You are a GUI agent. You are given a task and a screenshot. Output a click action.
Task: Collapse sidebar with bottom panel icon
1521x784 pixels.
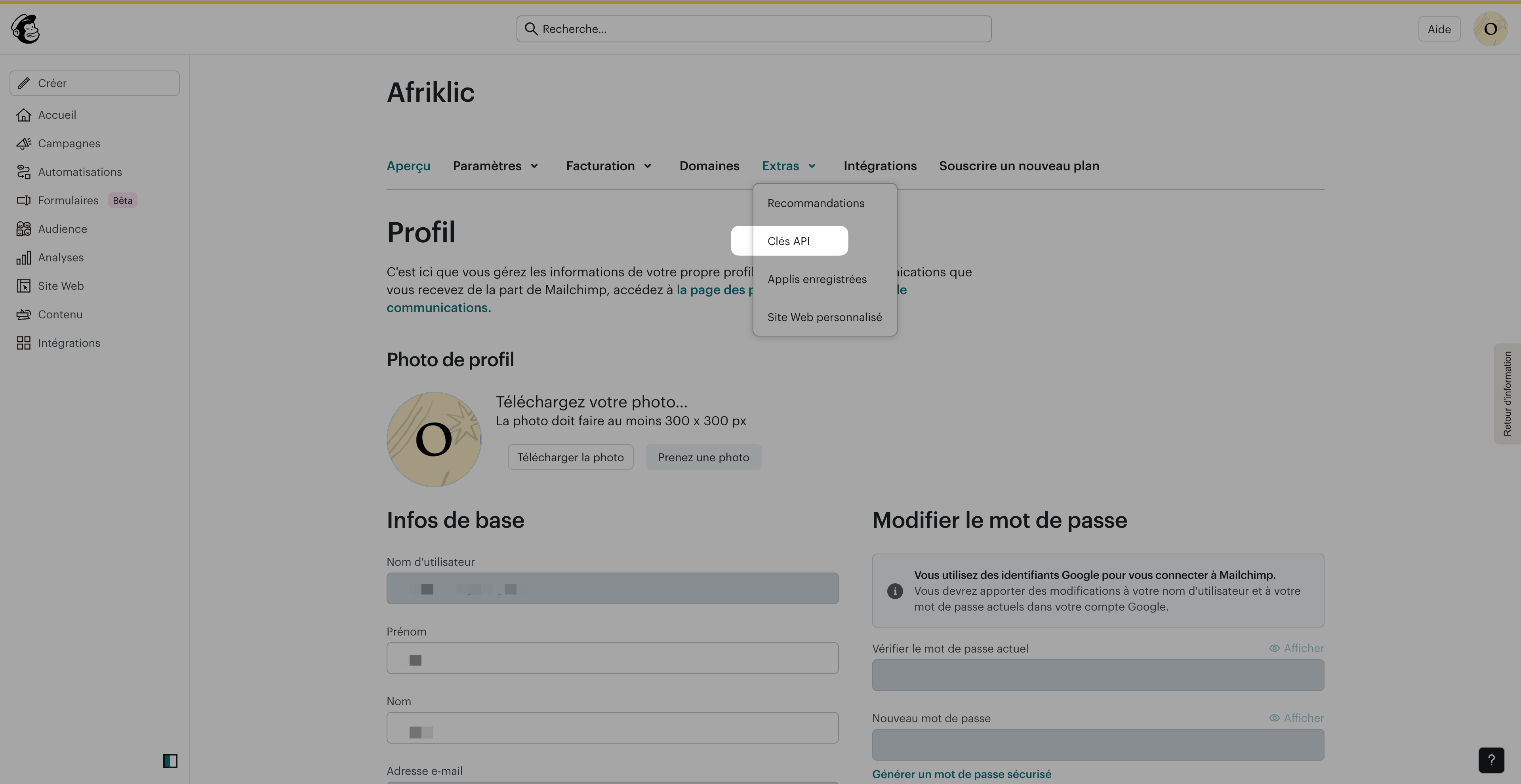coord(170,761)
